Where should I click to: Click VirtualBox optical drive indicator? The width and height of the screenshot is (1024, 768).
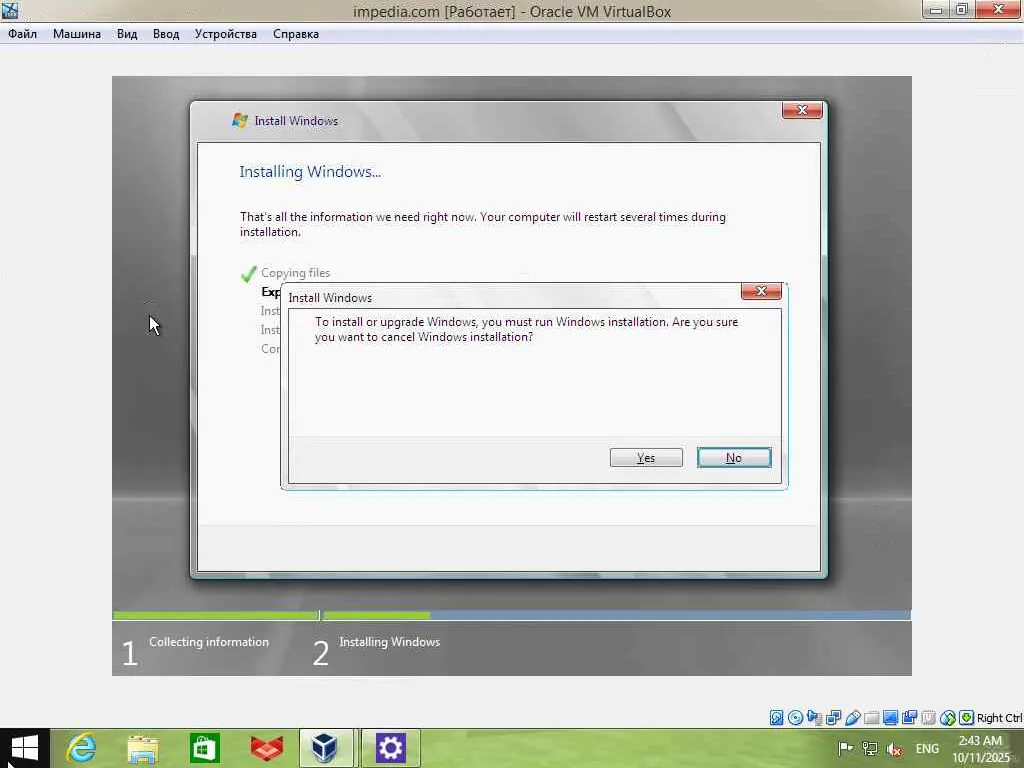[795, 718]
